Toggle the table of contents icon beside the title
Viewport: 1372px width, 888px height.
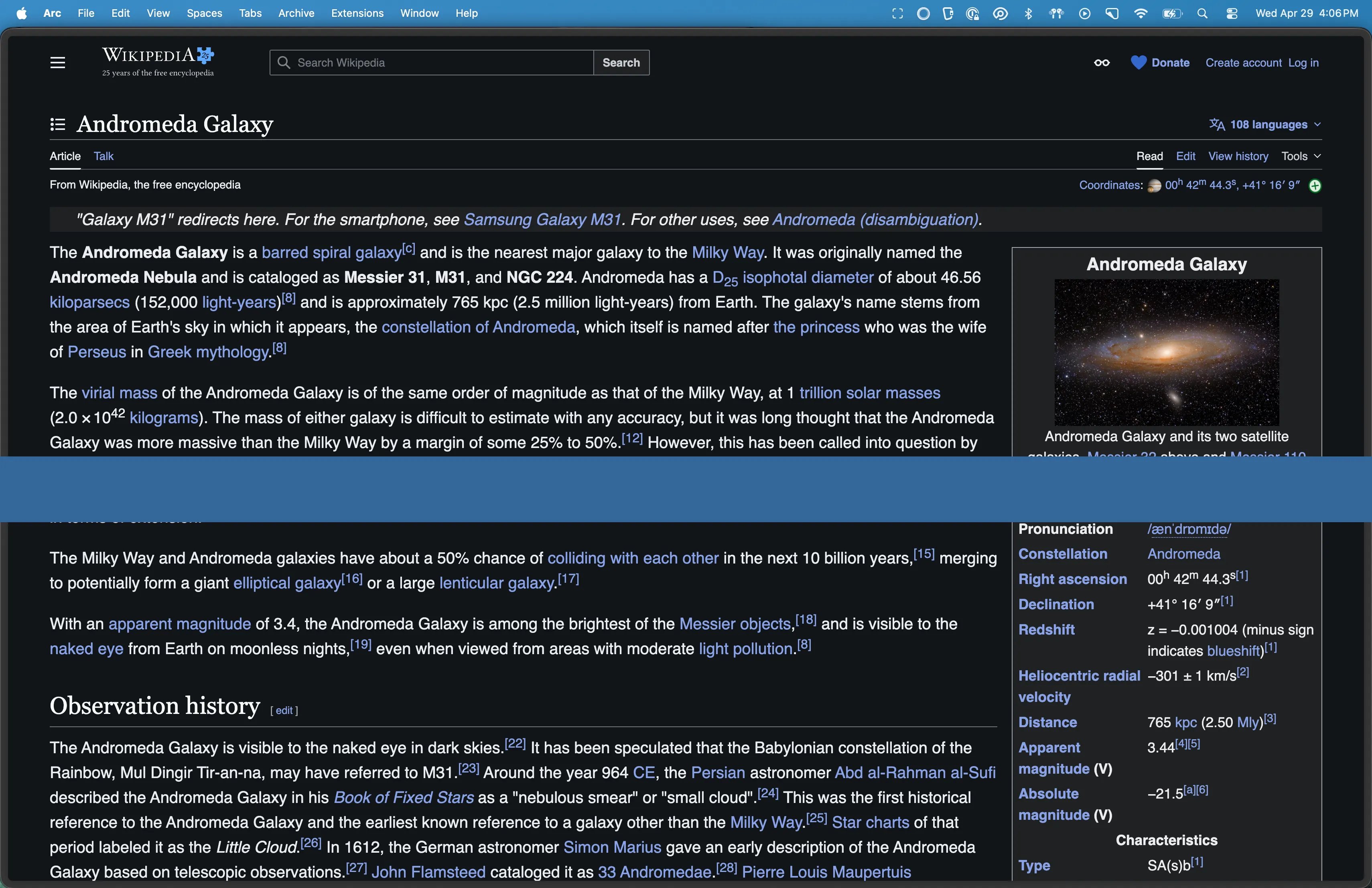(58, 124)
